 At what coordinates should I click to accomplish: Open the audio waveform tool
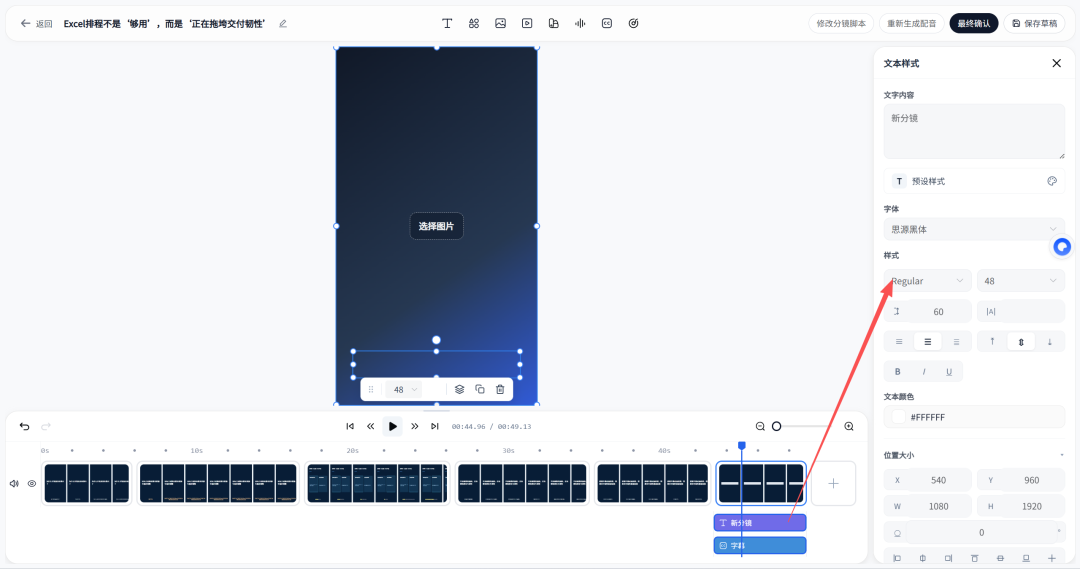[580, 23]
